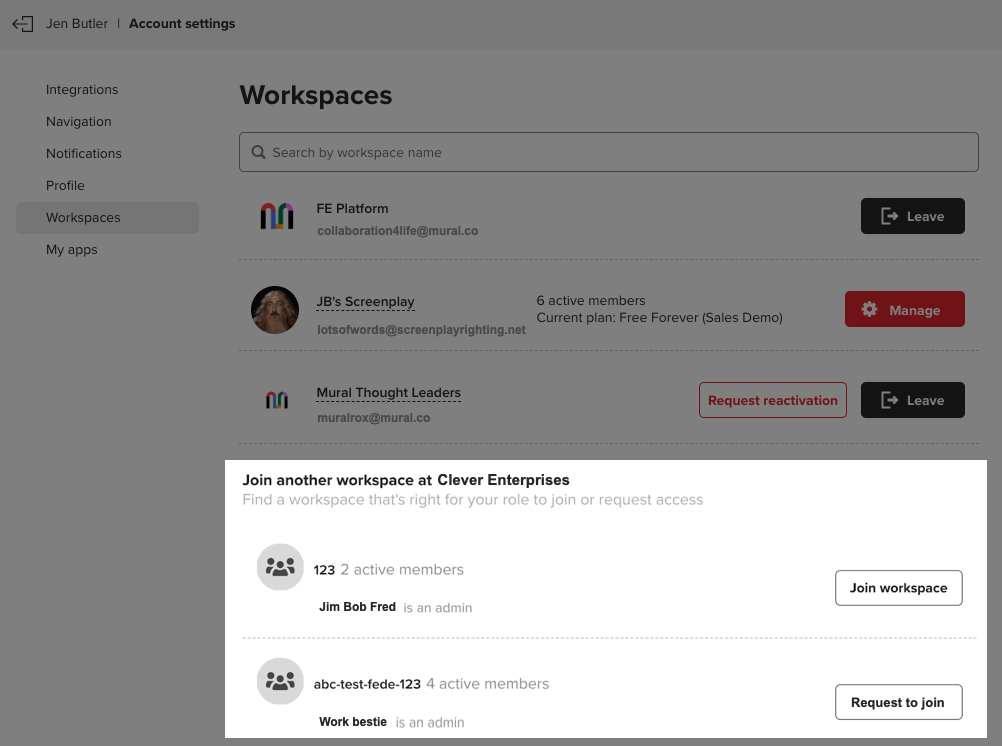Click the gear icon inside the Manage button

[x=870, y=309]
